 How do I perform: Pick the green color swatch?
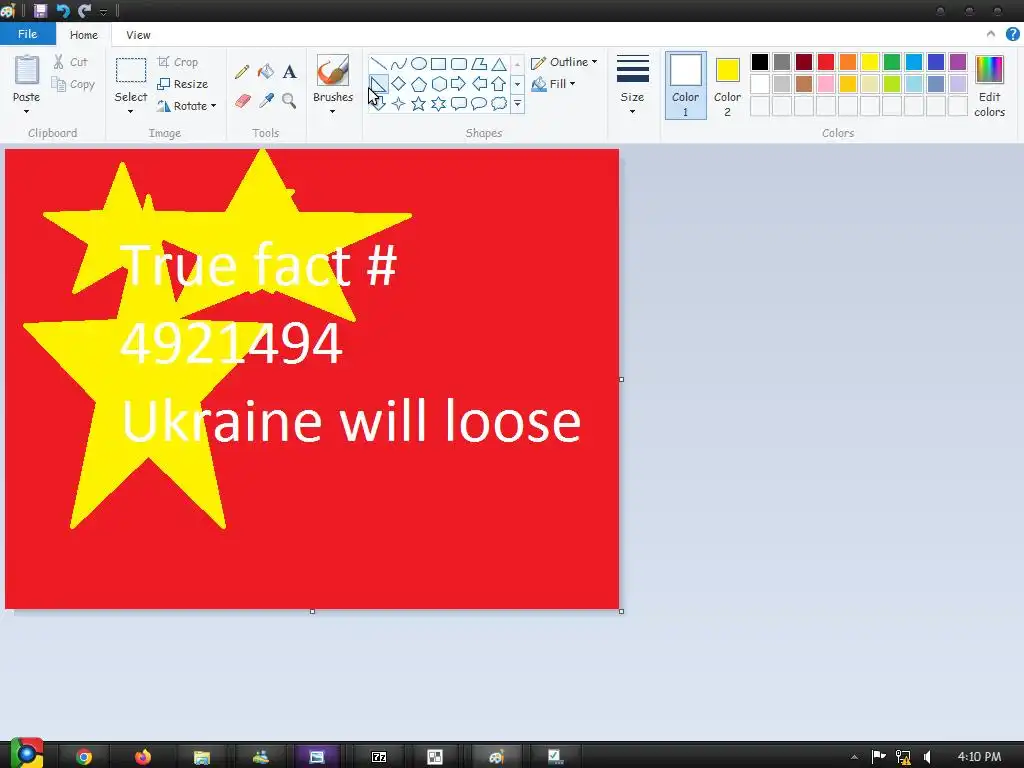point(891,61)
